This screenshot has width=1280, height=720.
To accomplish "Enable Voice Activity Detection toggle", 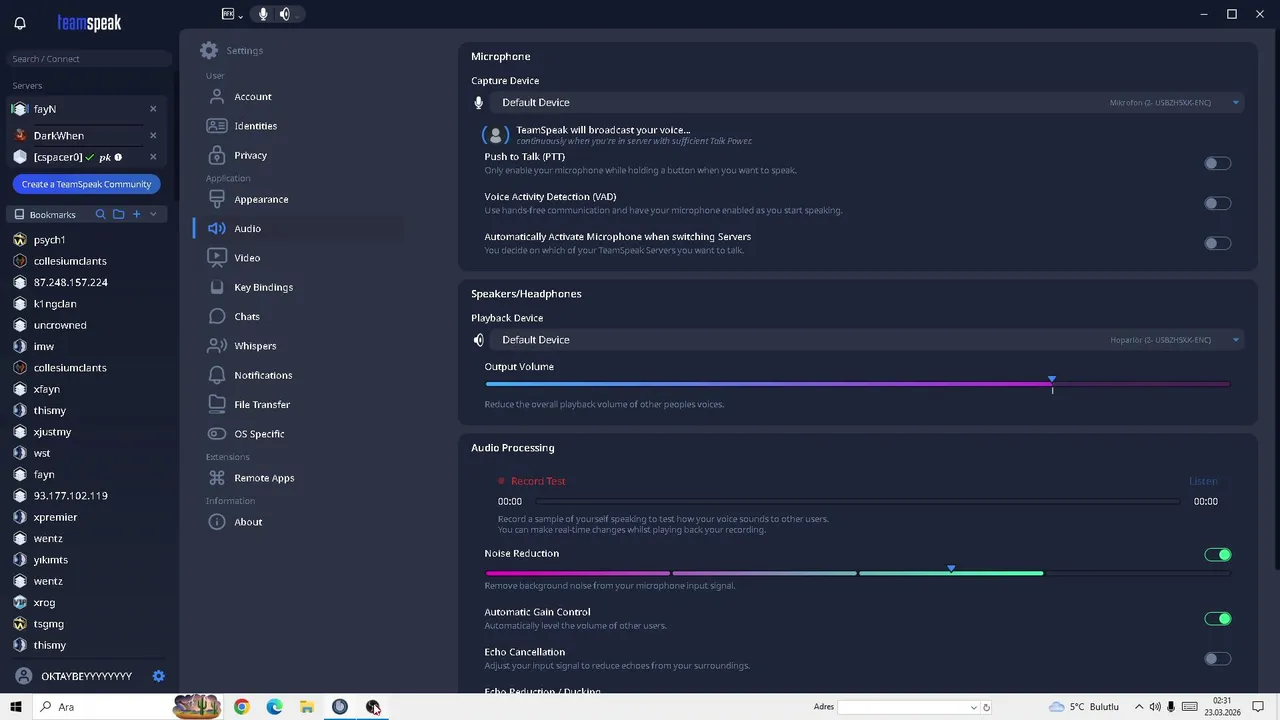I will [x=1217, y=203].
